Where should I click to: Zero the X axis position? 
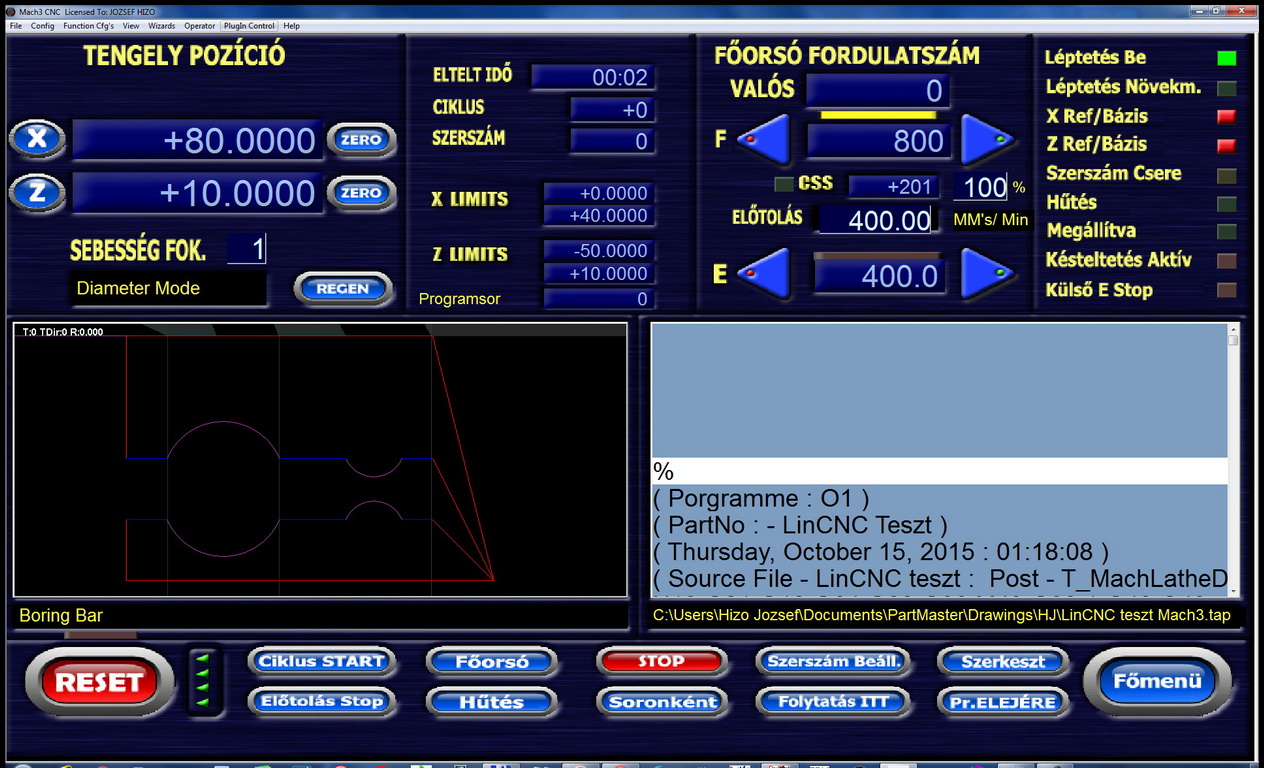click(361, 140)
